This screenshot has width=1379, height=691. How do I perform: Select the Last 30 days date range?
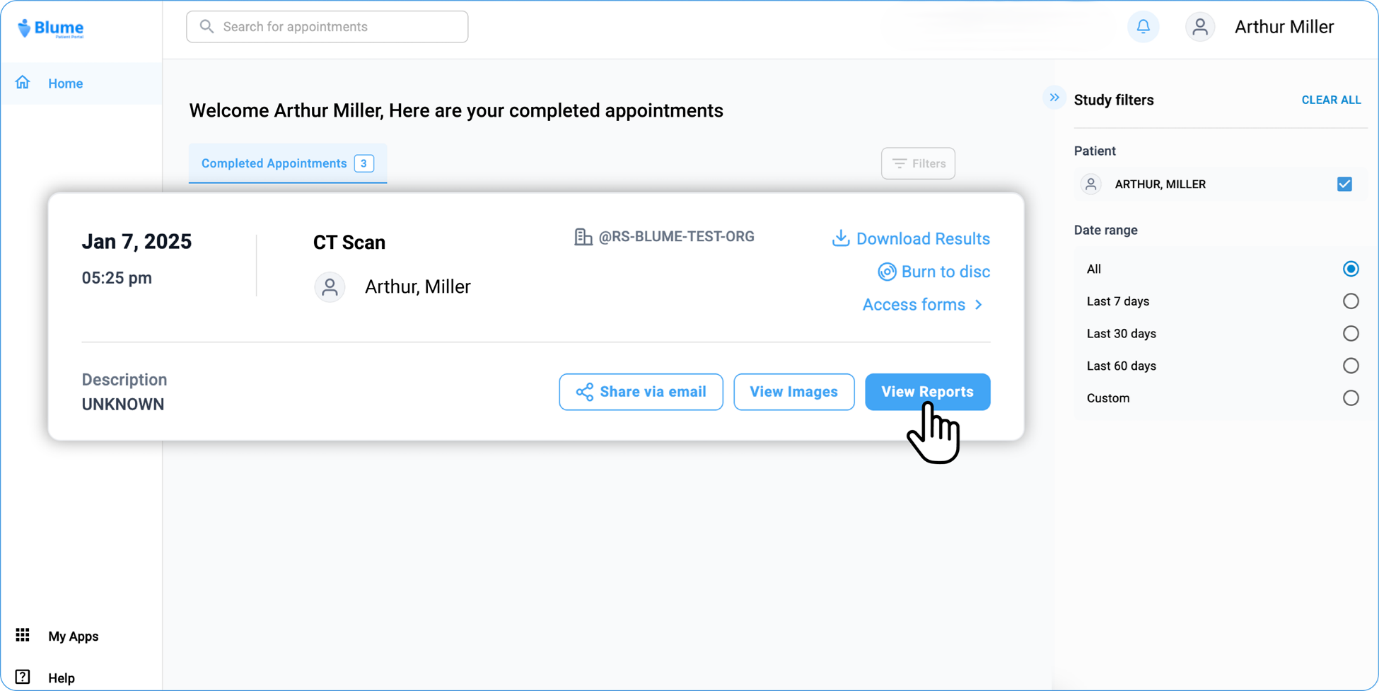point(1350,333)
